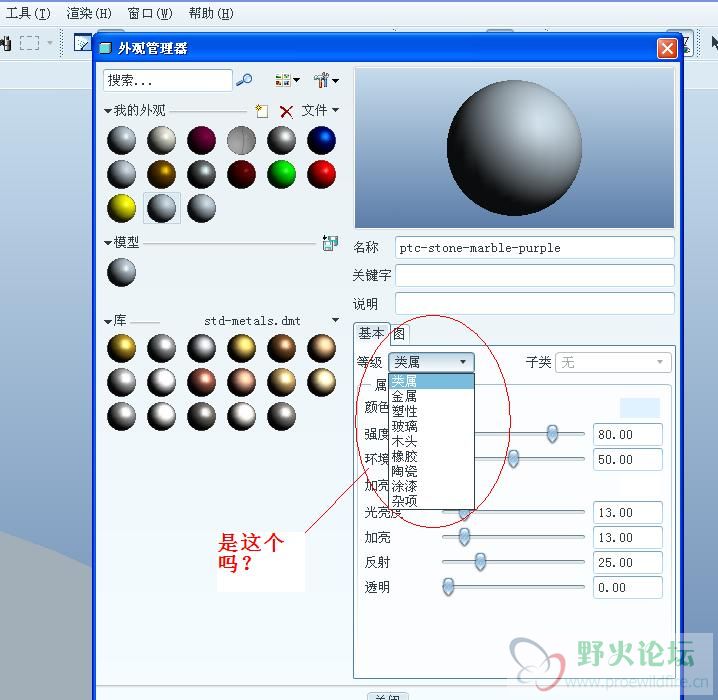Click the 50.00 ambient value field
The height and width of the screenshot is (700, 718).
627,459
